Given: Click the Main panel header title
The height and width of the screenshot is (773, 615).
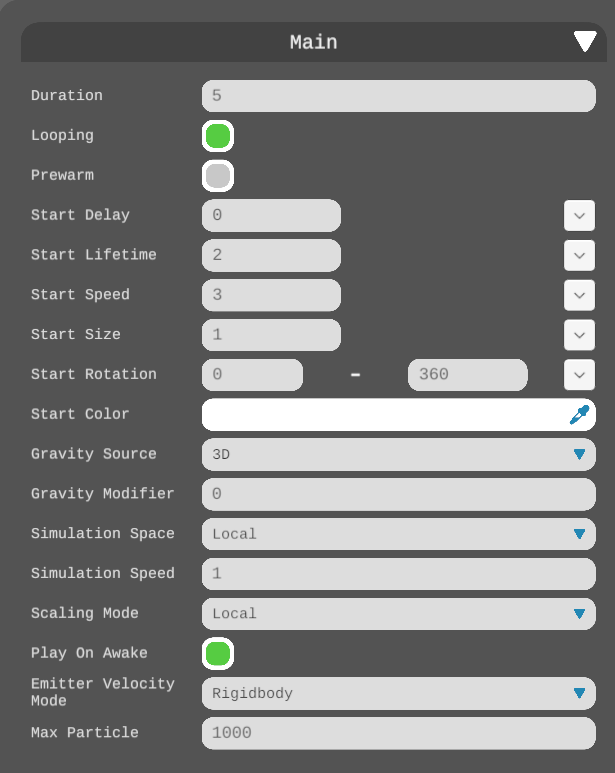Looking at the screenshot, I should coord(313,42).
